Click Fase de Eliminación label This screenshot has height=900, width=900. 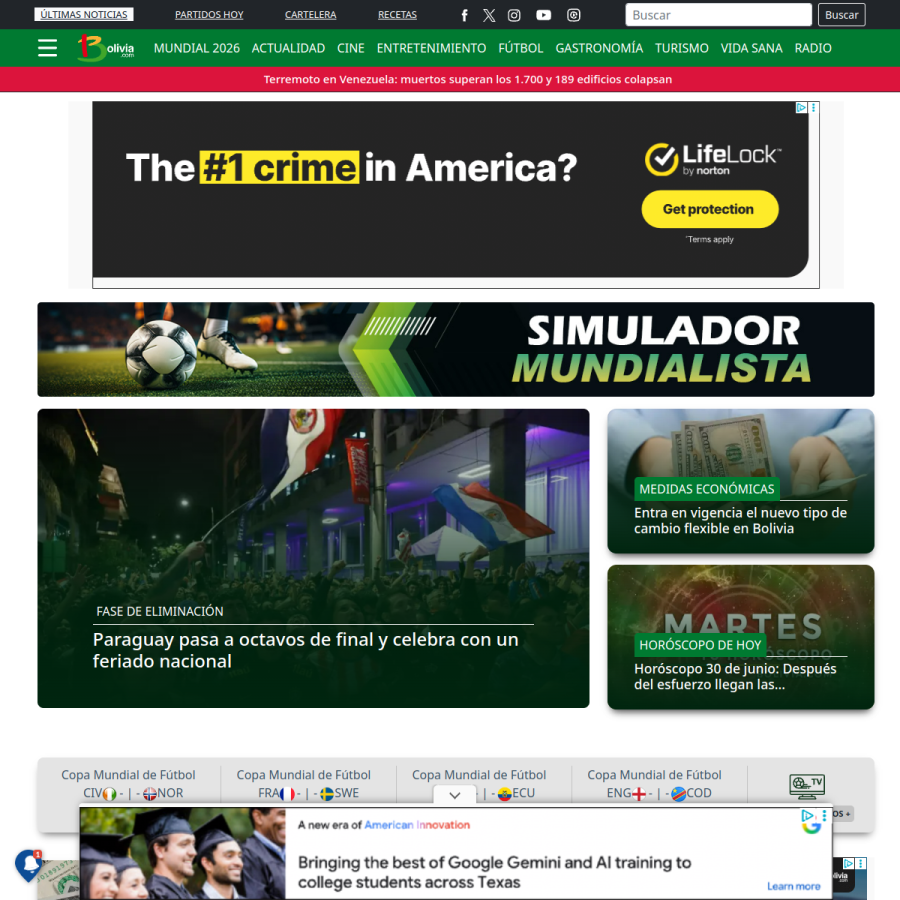[x=160, y=612]
